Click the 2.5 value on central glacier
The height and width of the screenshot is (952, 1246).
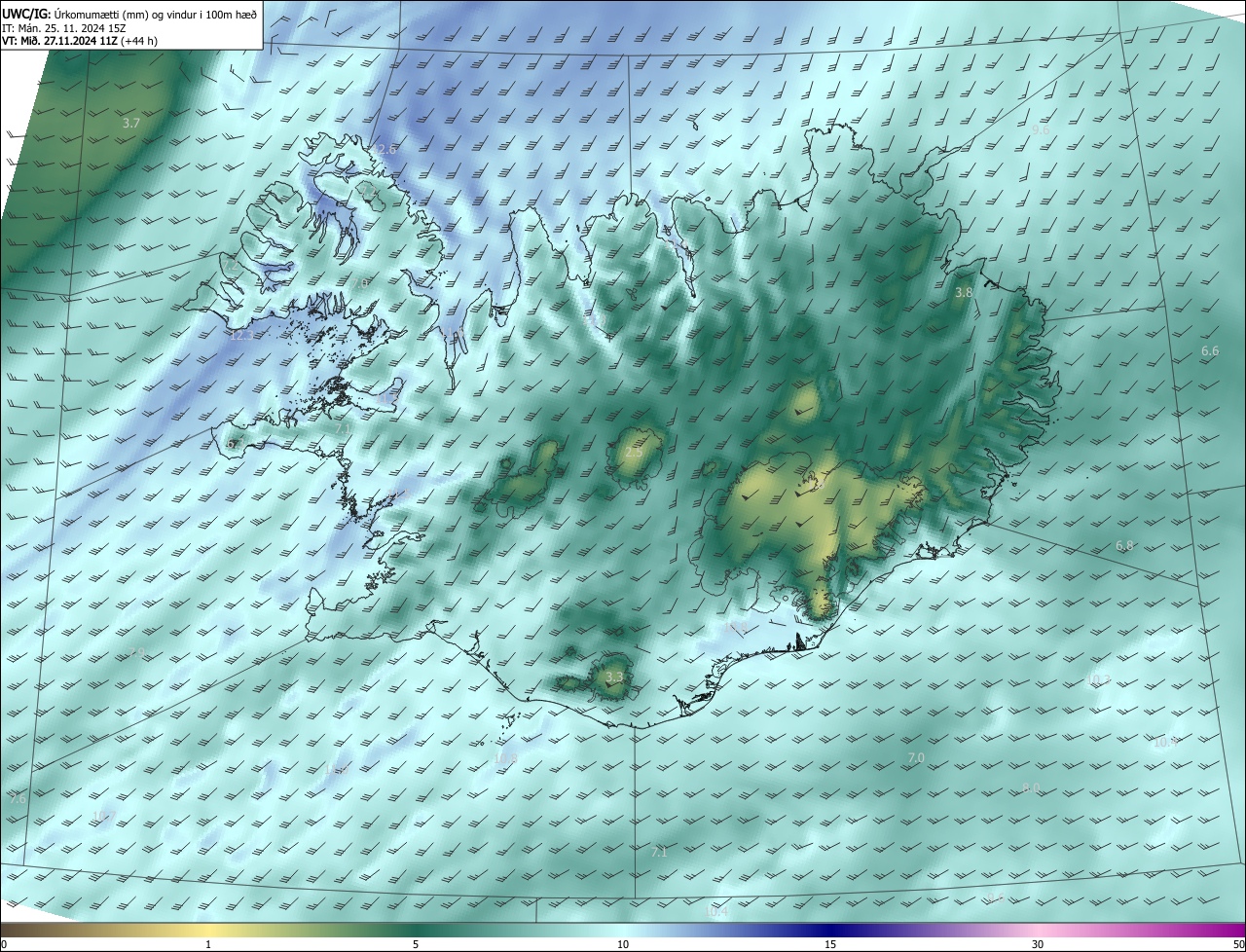tap(634, 454)
